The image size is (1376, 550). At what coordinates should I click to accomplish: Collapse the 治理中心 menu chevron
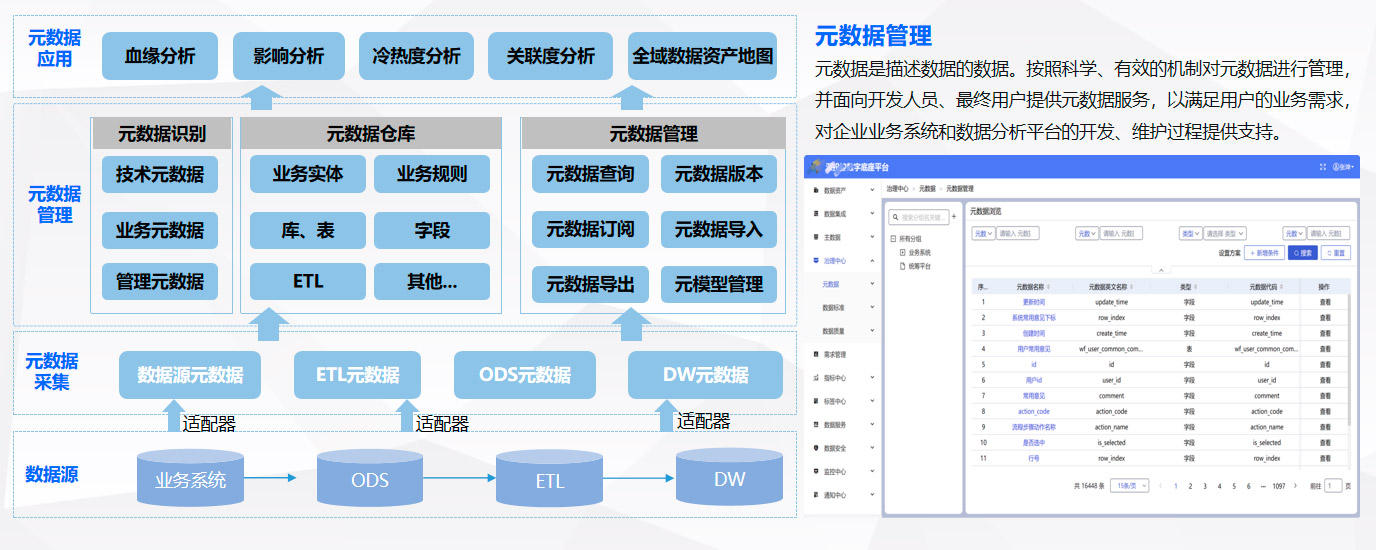(872, 260)
